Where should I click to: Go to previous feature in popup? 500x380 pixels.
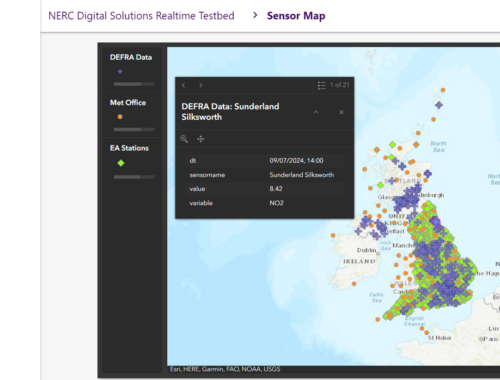[184, 85]
